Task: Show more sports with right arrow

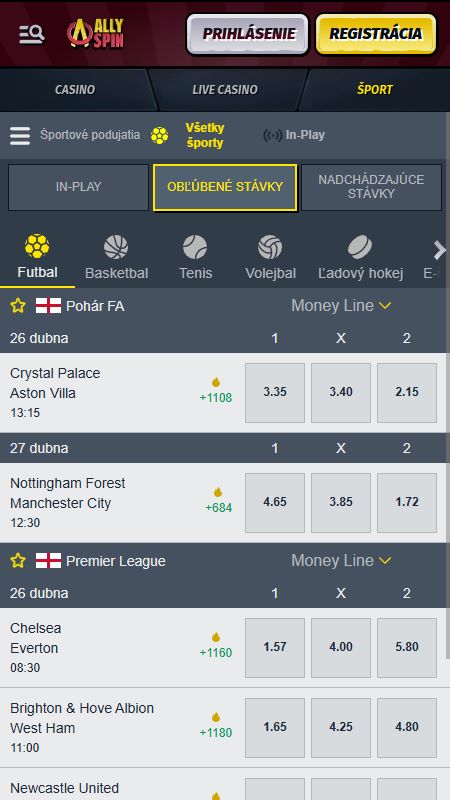Action: (x=439, y=251)
